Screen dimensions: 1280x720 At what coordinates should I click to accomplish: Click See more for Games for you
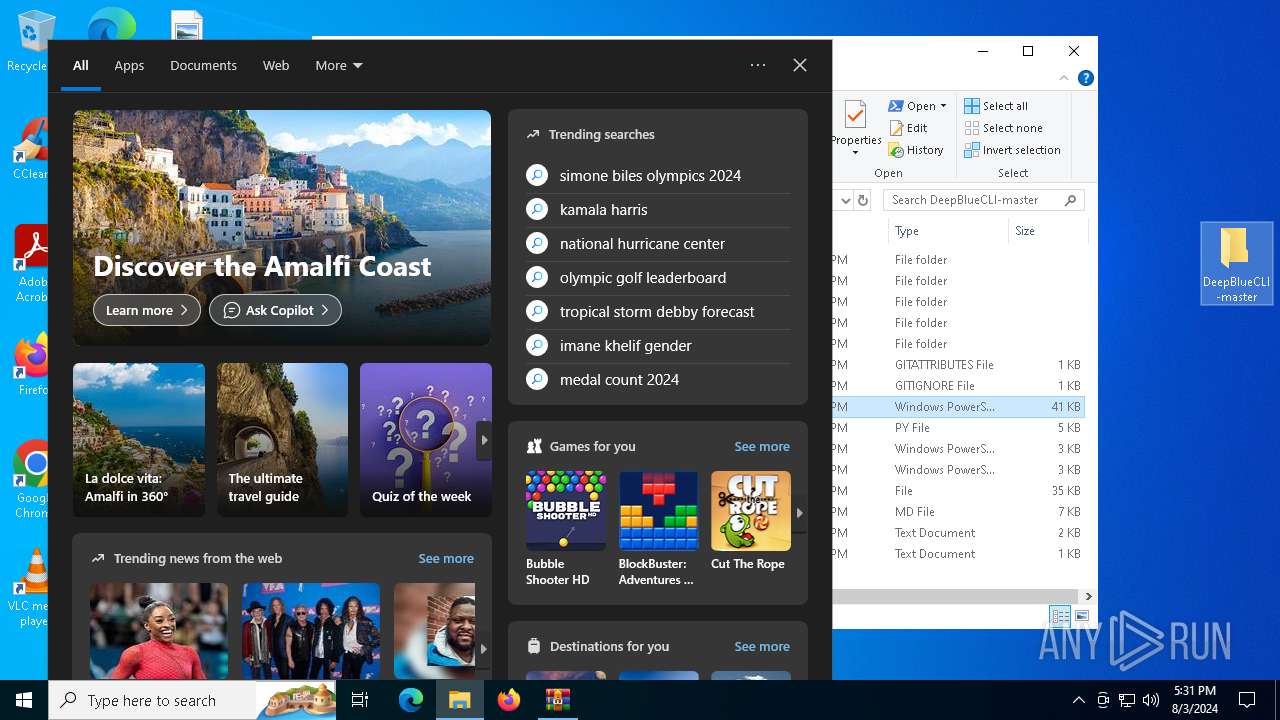(762, 446)
